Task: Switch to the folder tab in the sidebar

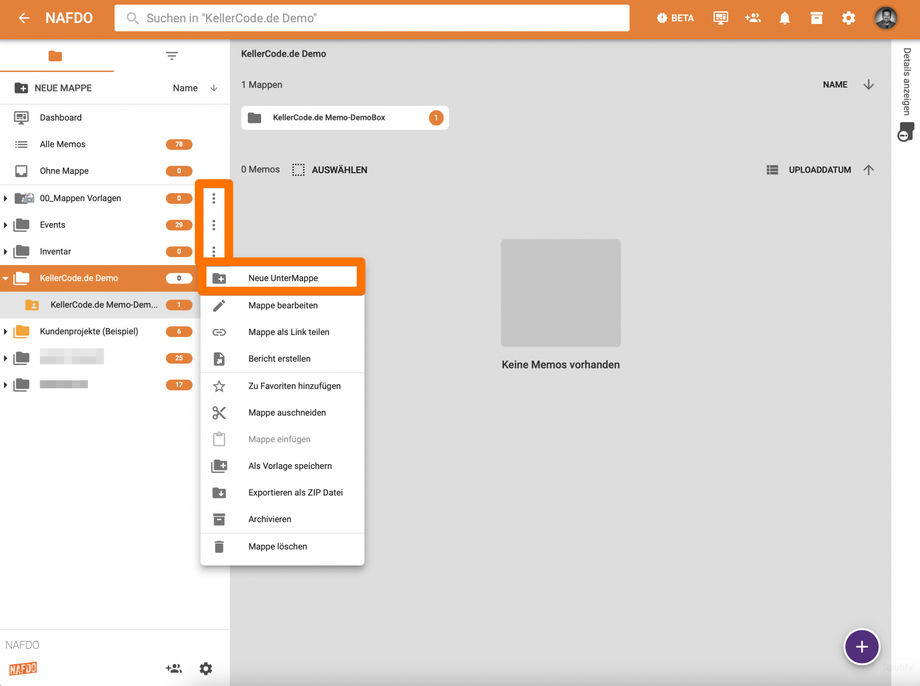Action: coord(55,56)
